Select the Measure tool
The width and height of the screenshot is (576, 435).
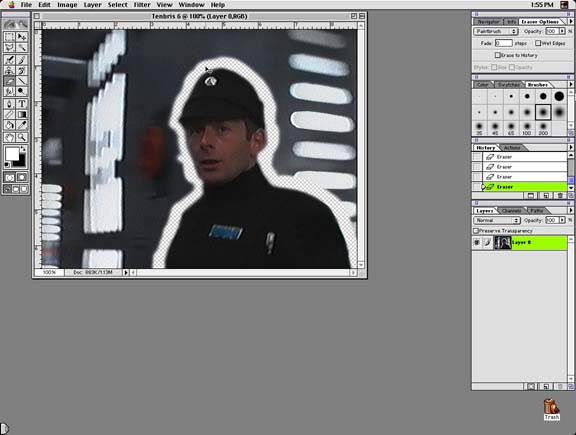[x=10, y=115]
